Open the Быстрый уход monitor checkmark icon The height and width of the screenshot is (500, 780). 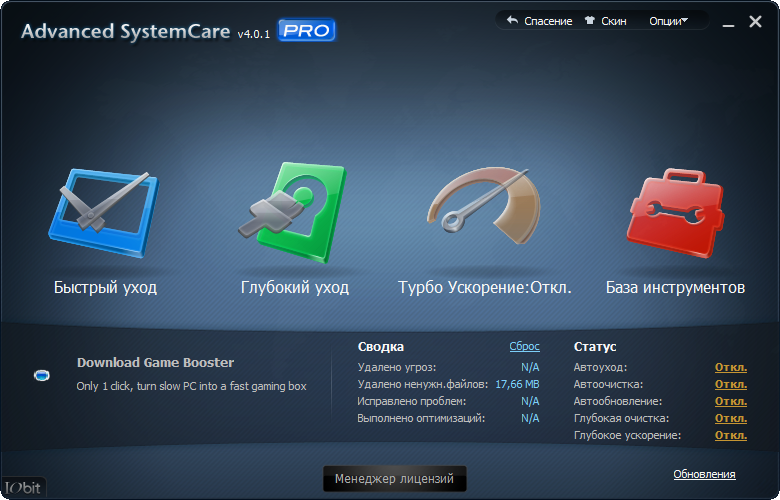pyautogui.click(x=103, y=213)
